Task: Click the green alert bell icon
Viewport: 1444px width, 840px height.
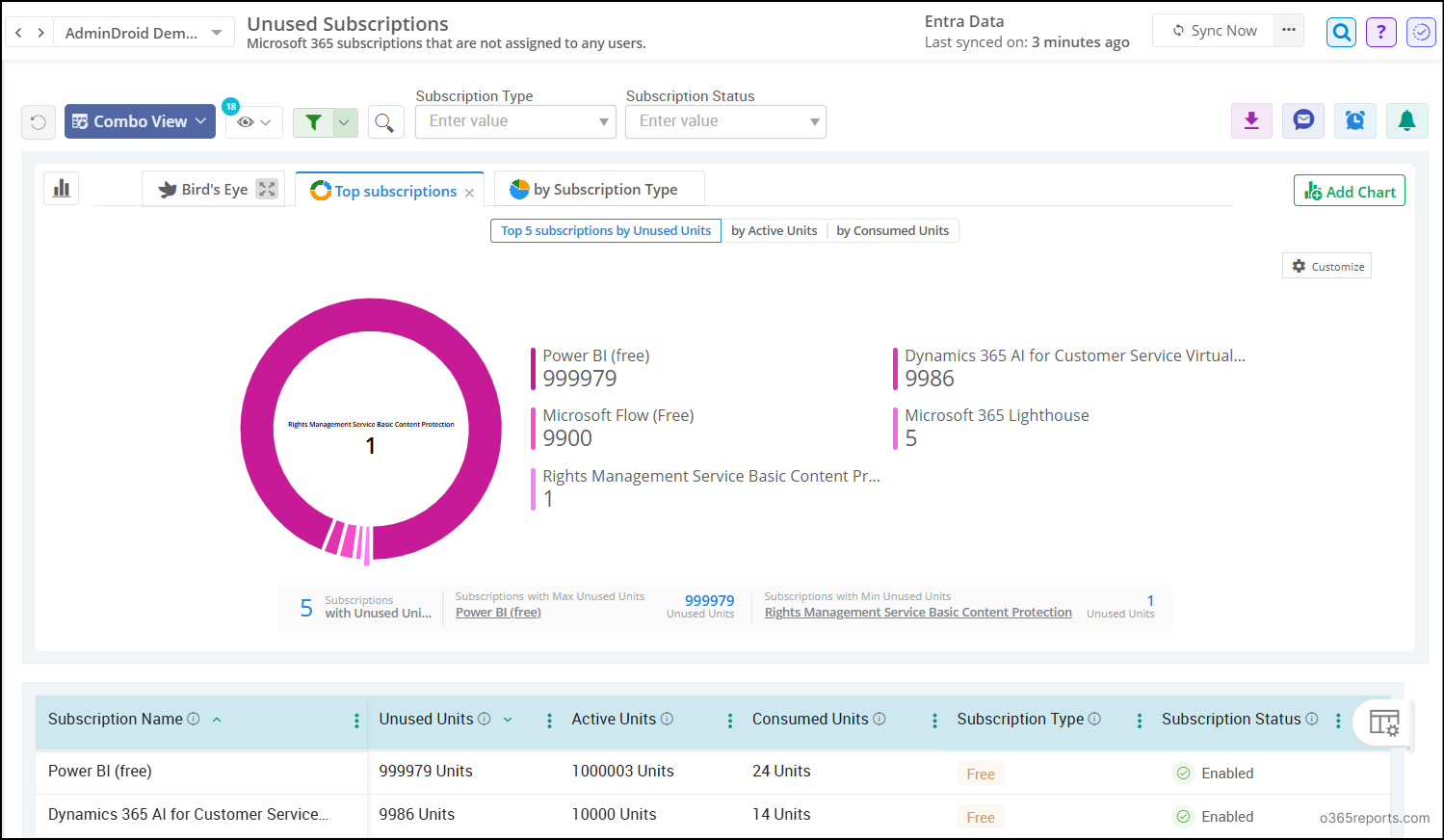Action: coord(1407,120)
